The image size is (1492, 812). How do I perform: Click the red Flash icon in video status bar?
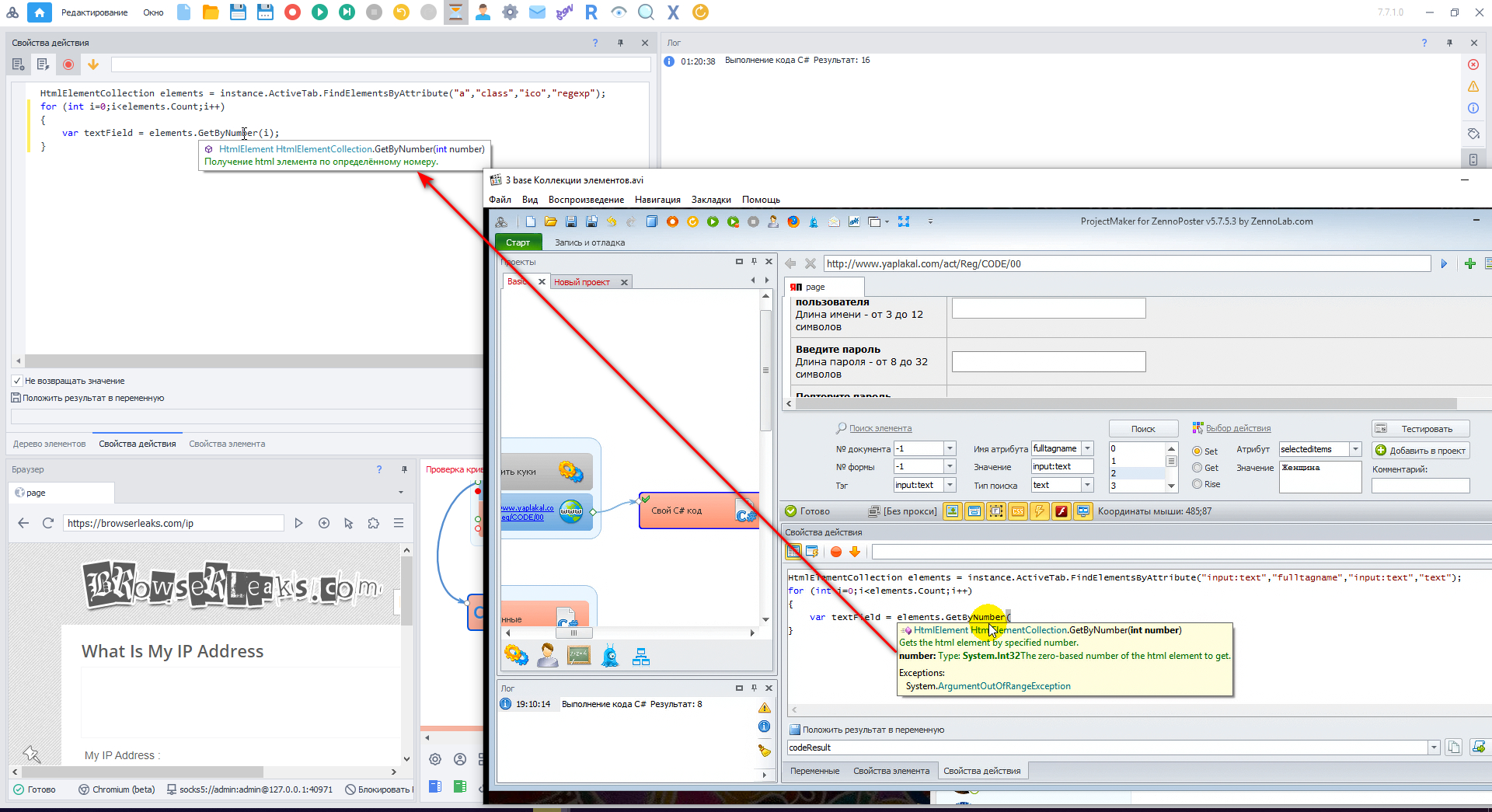point(1061,511)
